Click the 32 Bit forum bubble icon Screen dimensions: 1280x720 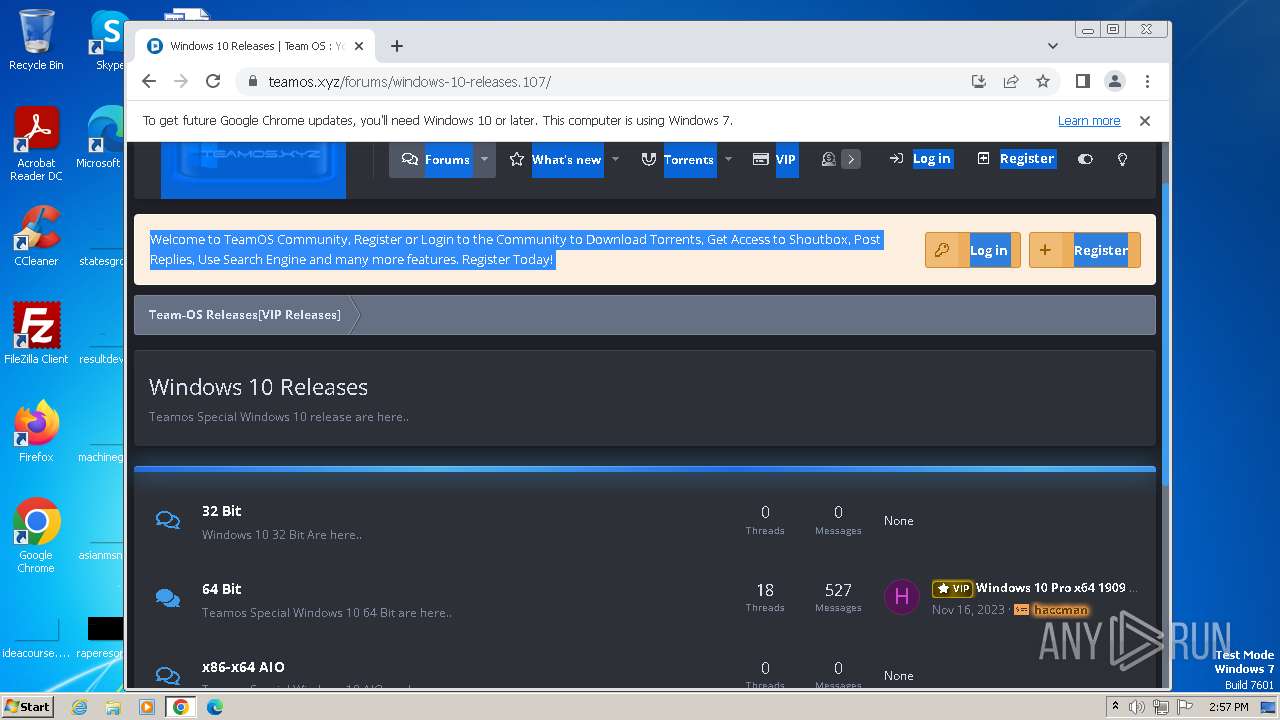(168, 520)
